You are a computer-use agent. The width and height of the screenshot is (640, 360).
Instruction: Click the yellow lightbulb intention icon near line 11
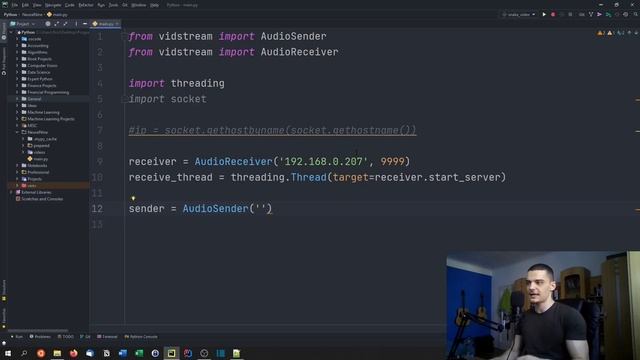pos(133,198)
